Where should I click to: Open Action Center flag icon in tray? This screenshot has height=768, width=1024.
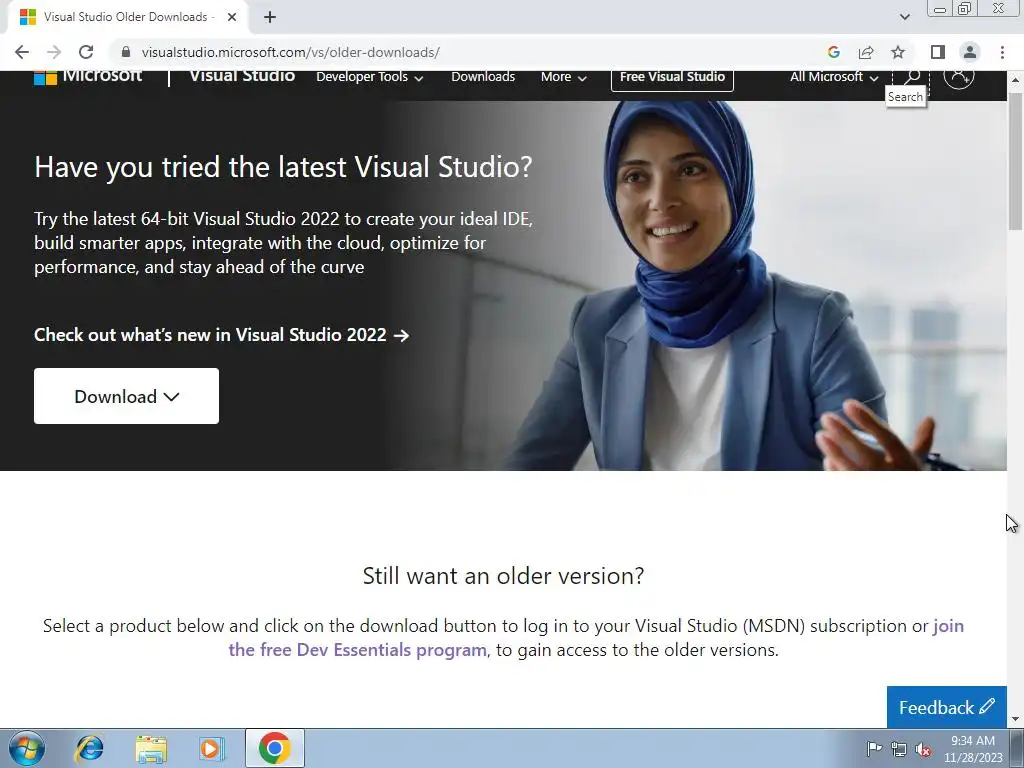pos(874,748)
